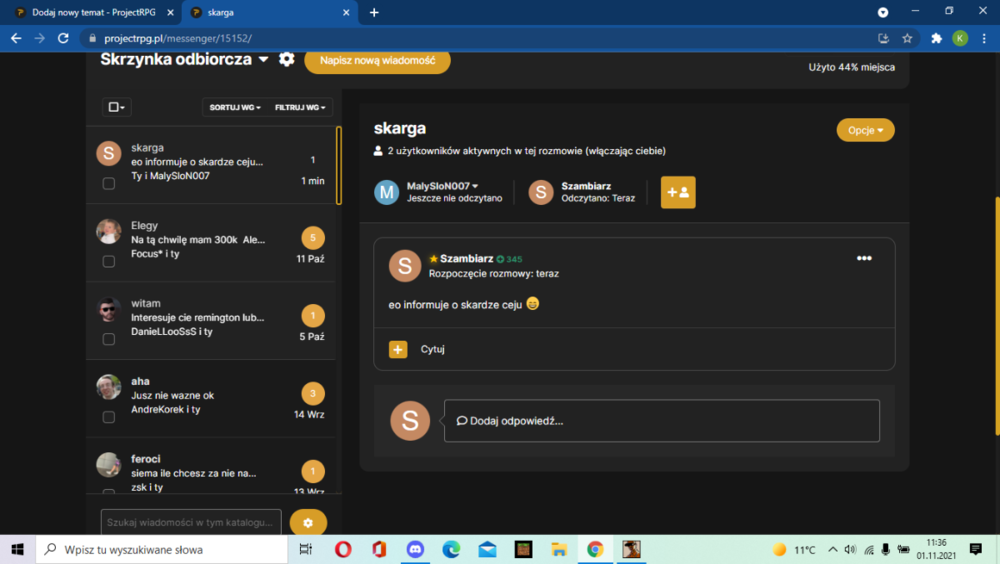Screen dimensions: 1000x564
Task: Open the three-dots menu on Szambiarz message
Action: [x=864, y=258]
